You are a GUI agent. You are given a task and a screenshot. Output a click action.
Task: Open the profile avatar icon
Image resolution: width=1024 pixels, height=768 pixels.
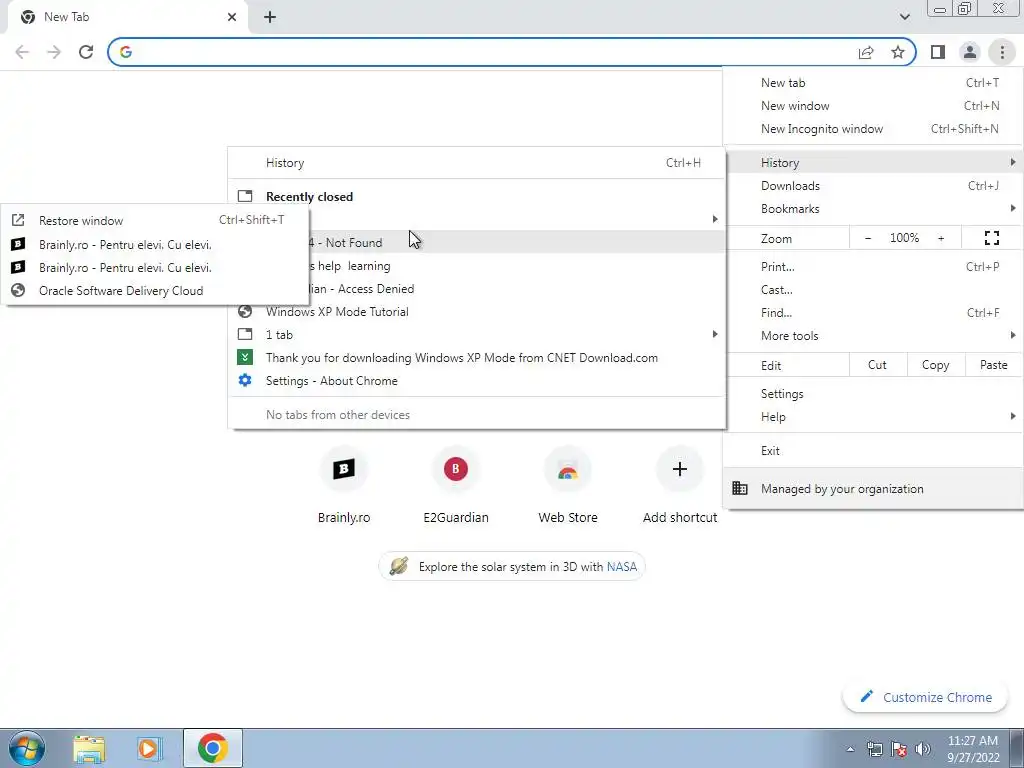point(970,52)
